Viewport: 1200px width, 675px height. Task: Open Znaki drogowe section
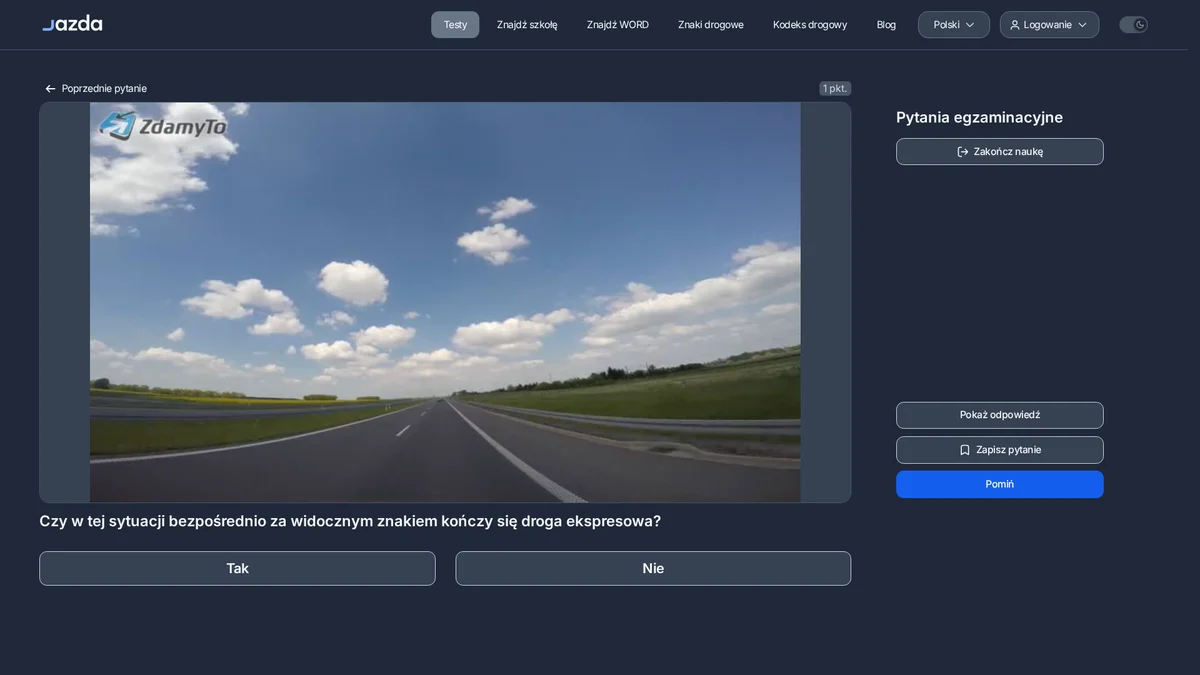pos(711,25)
